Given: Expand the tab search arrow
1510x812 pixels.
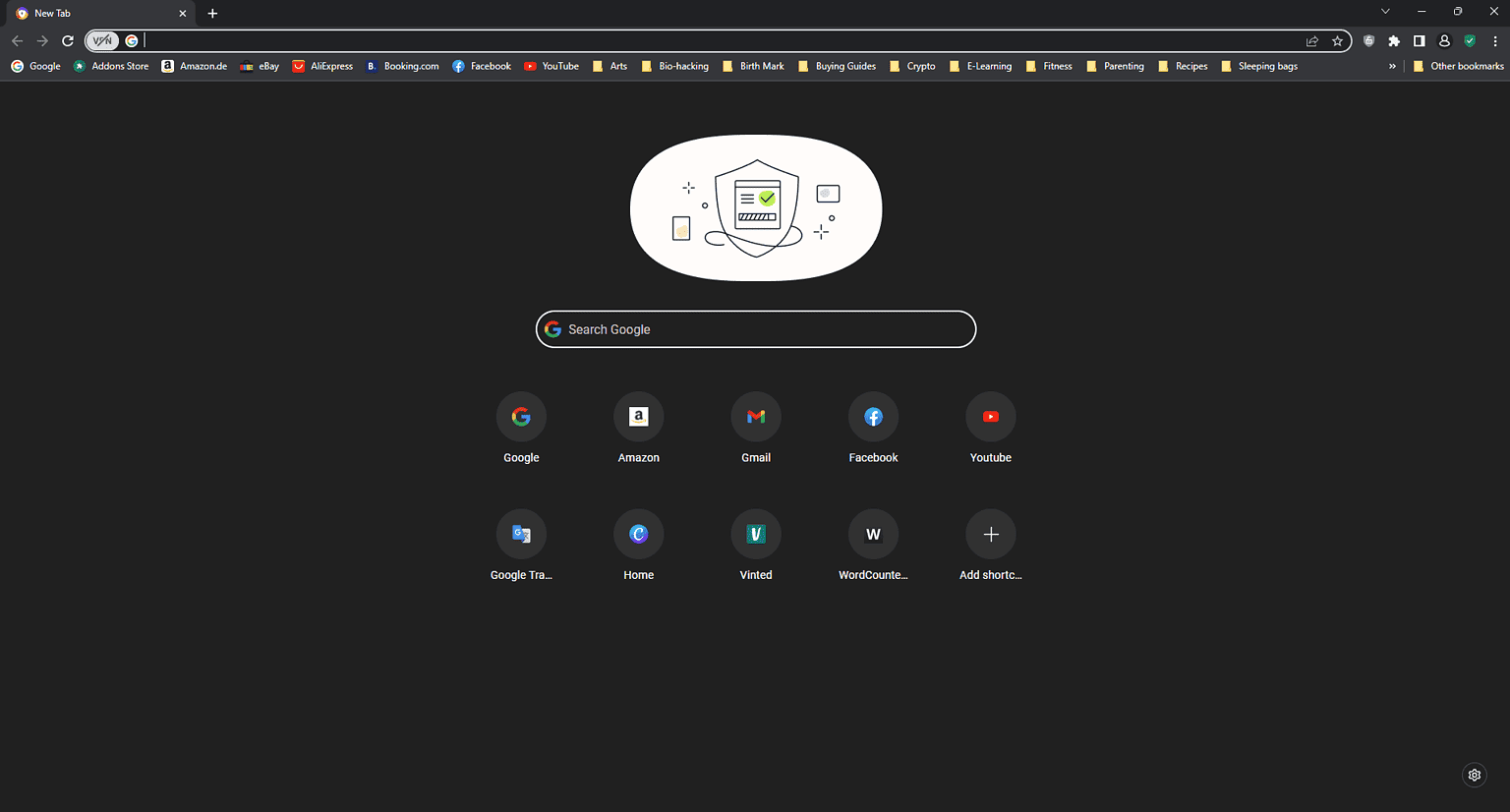Looking at the screenshot, I should point(1385,11).
